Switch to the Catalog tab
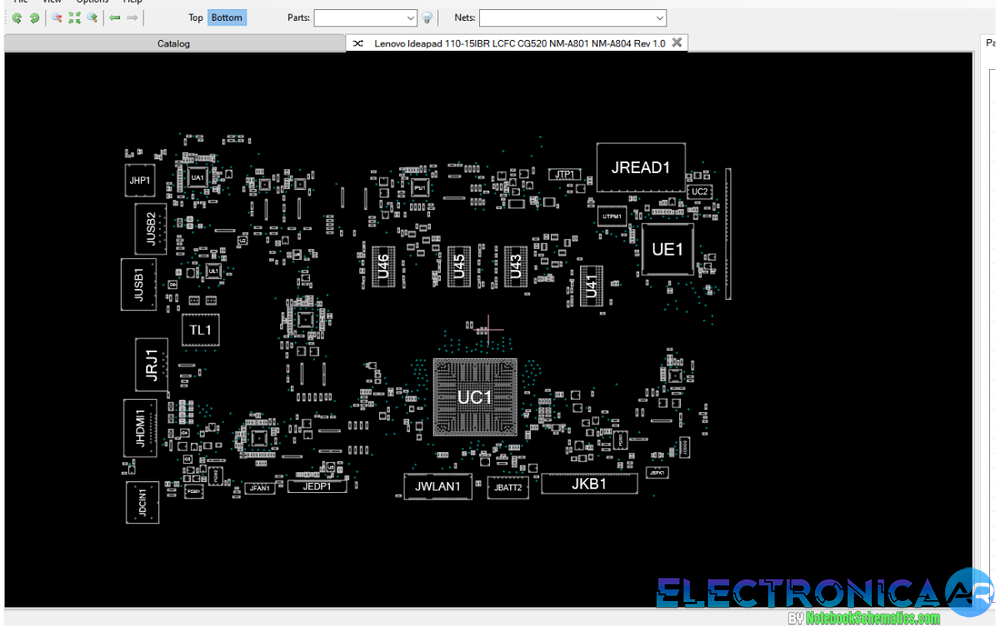This screenshot has height=632, width=1000. click(173, 43)
